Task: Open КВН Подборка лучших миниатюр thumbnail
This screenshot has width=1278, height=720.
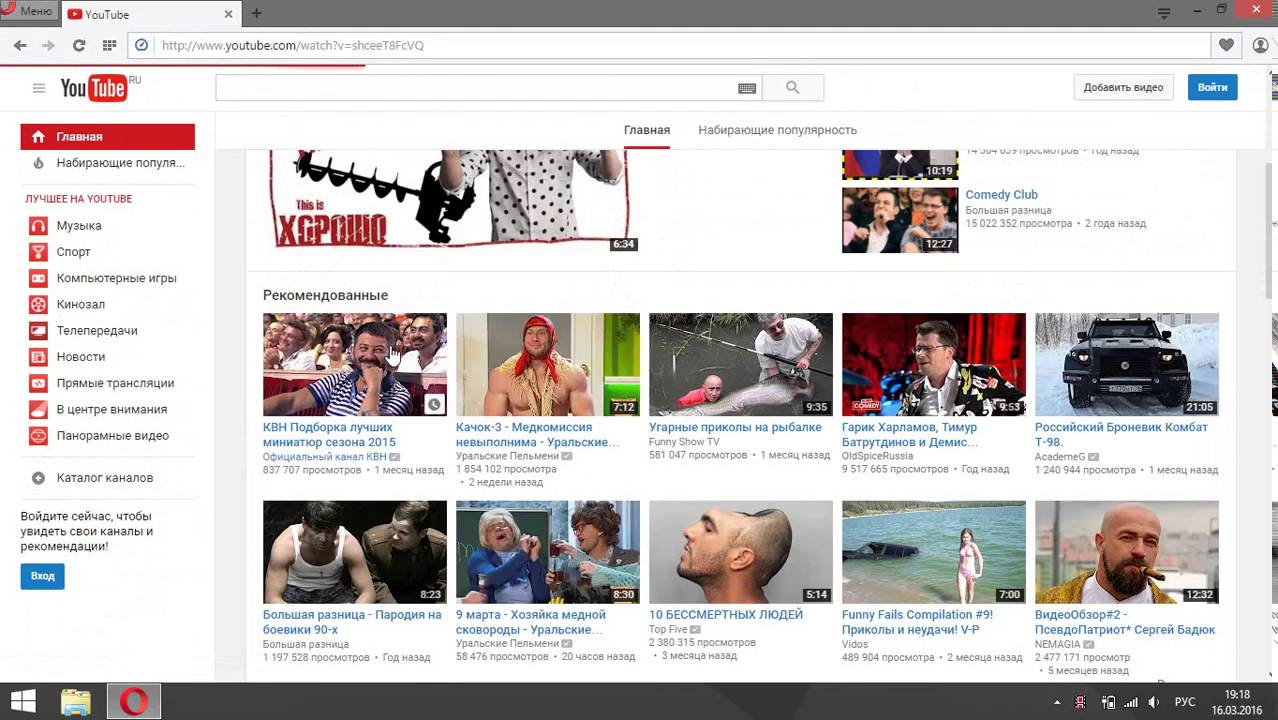Action: 354,364
